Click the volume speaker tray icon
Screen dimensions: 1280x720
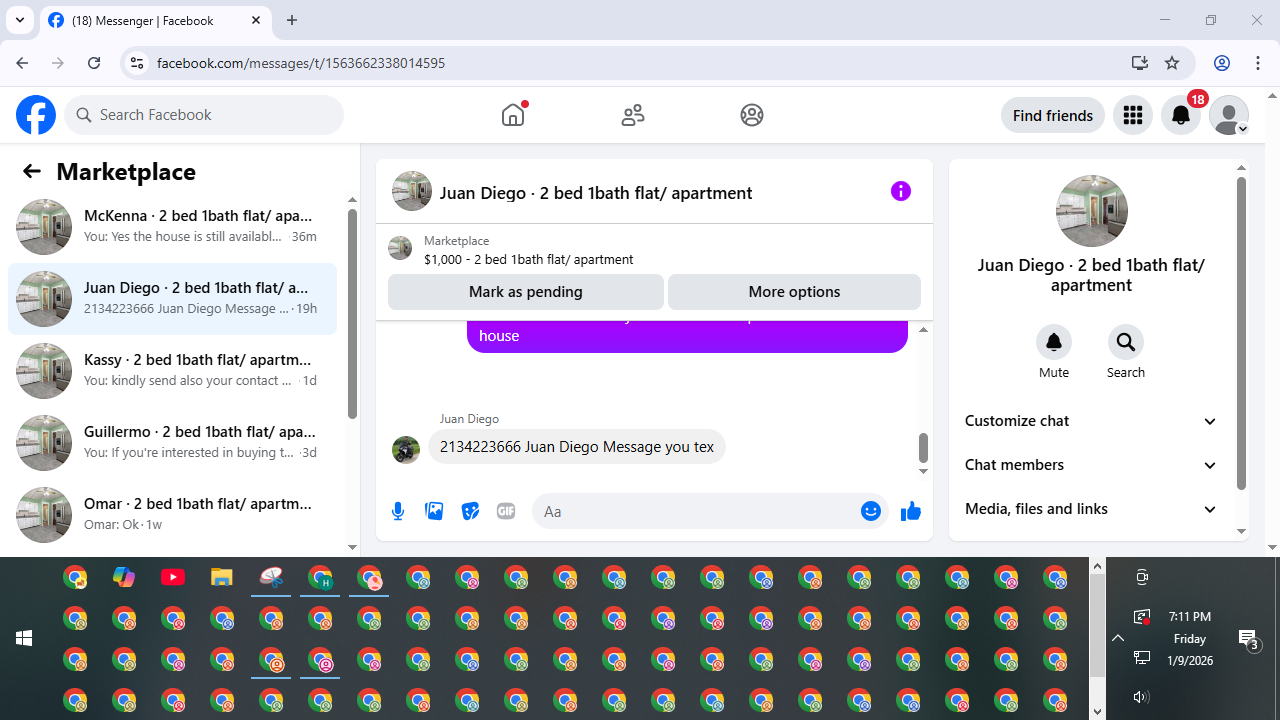(x=1141, y=697)
